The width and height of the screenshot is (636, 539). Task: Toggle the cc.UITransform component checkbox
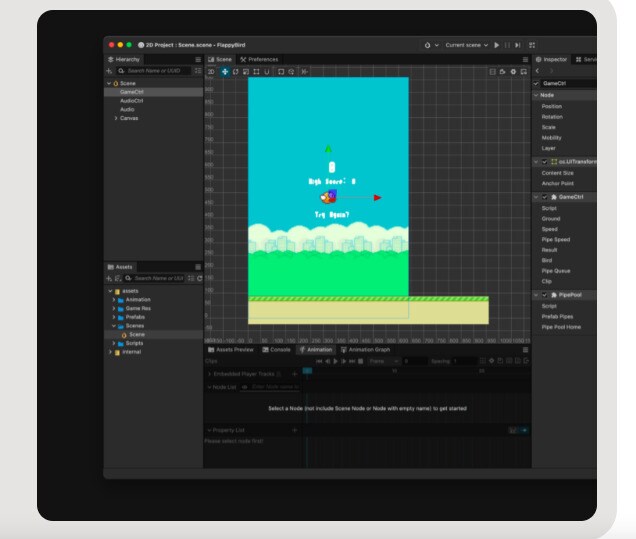tap(544, 161)
